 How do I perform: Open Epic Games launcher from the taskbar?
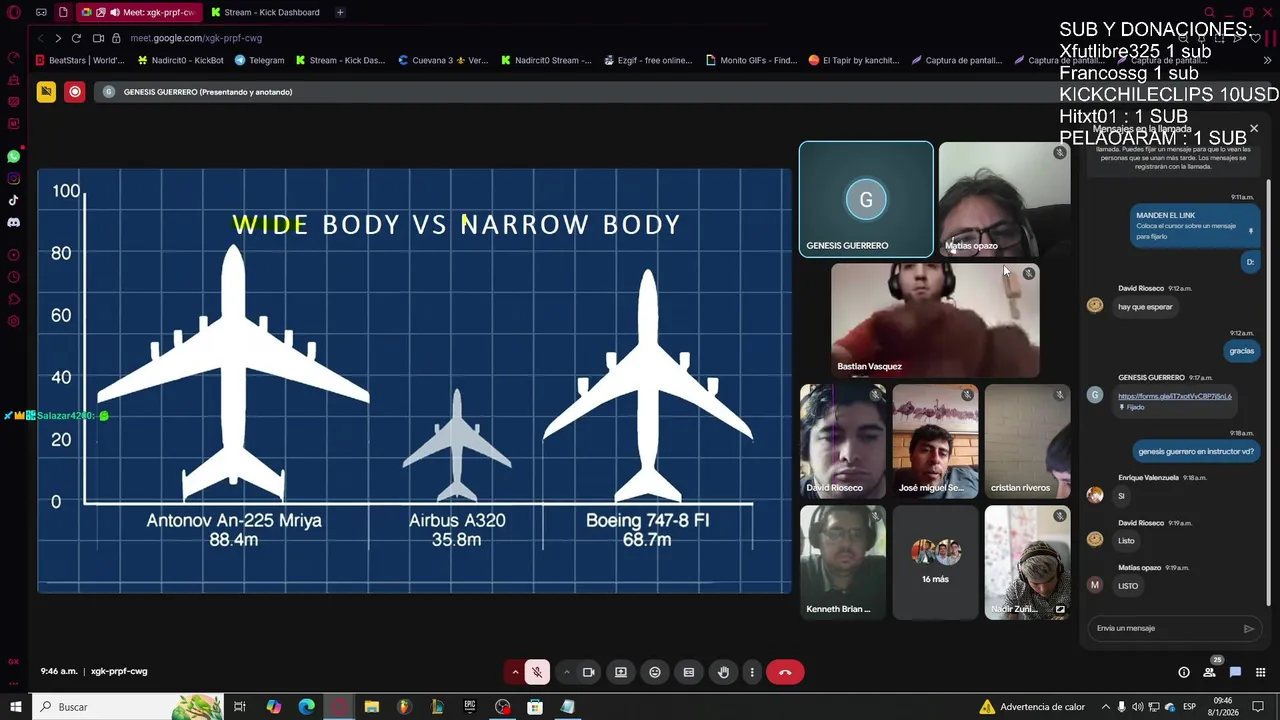(x=470, y=707)
